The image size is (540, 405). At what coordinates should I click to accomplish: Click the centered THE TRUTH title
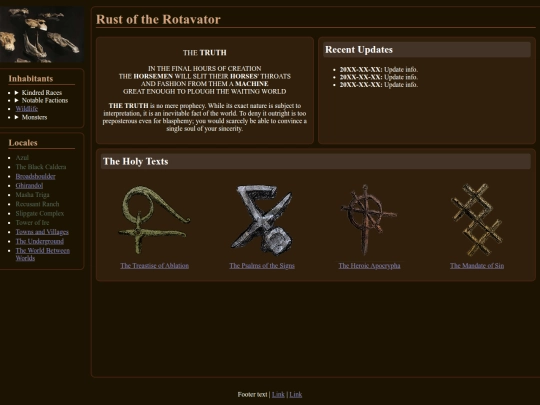click(x=205, y=53)
